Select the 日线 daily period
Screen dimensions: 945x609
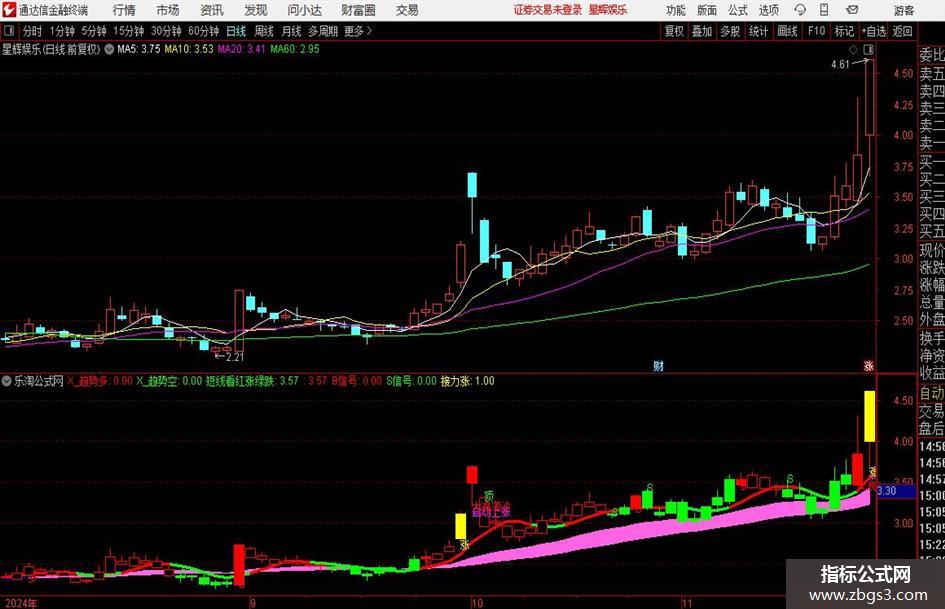pos(236,31)
